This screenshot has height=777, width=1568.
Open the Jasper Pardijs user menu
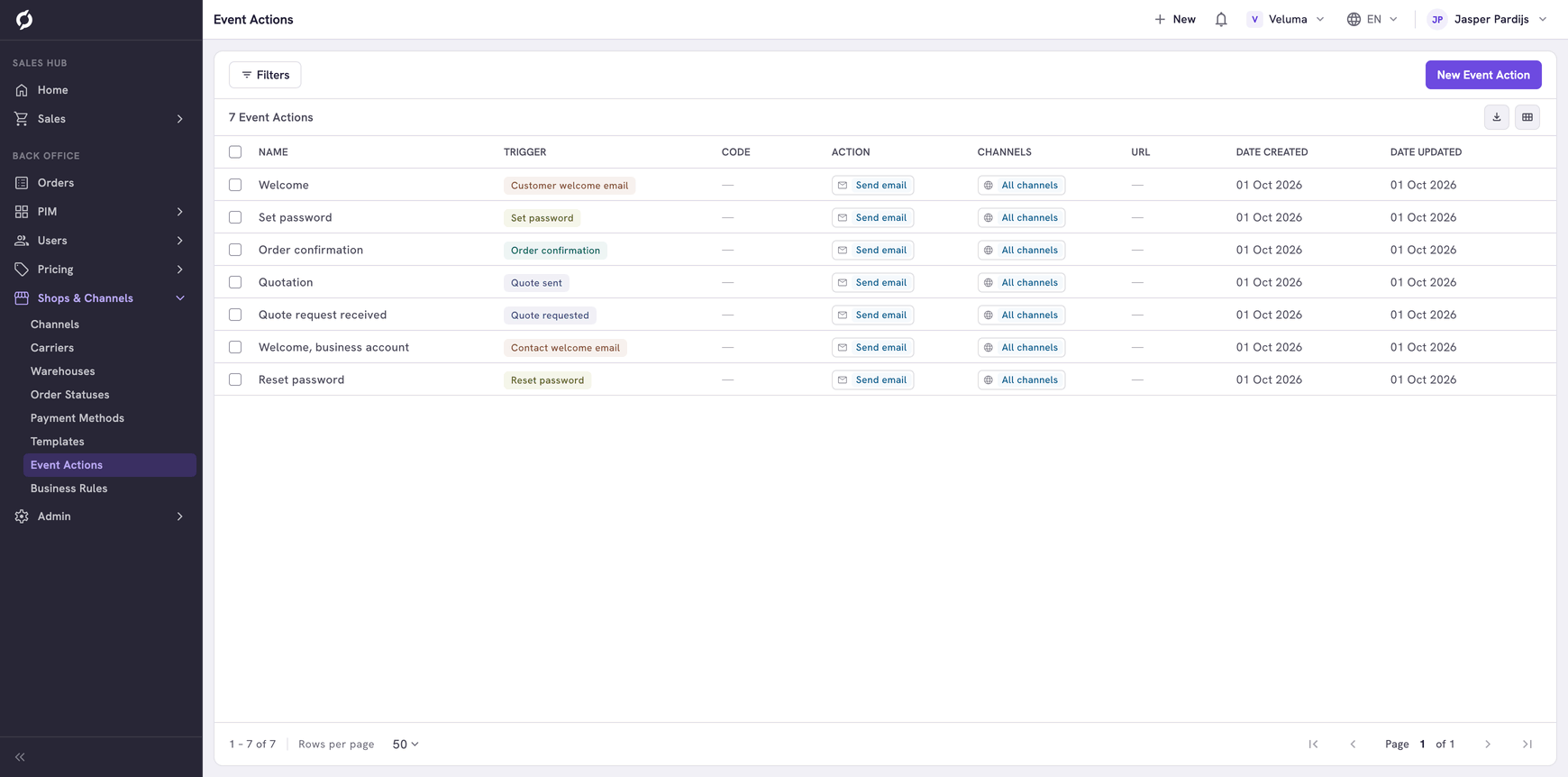coord(1488,19)
